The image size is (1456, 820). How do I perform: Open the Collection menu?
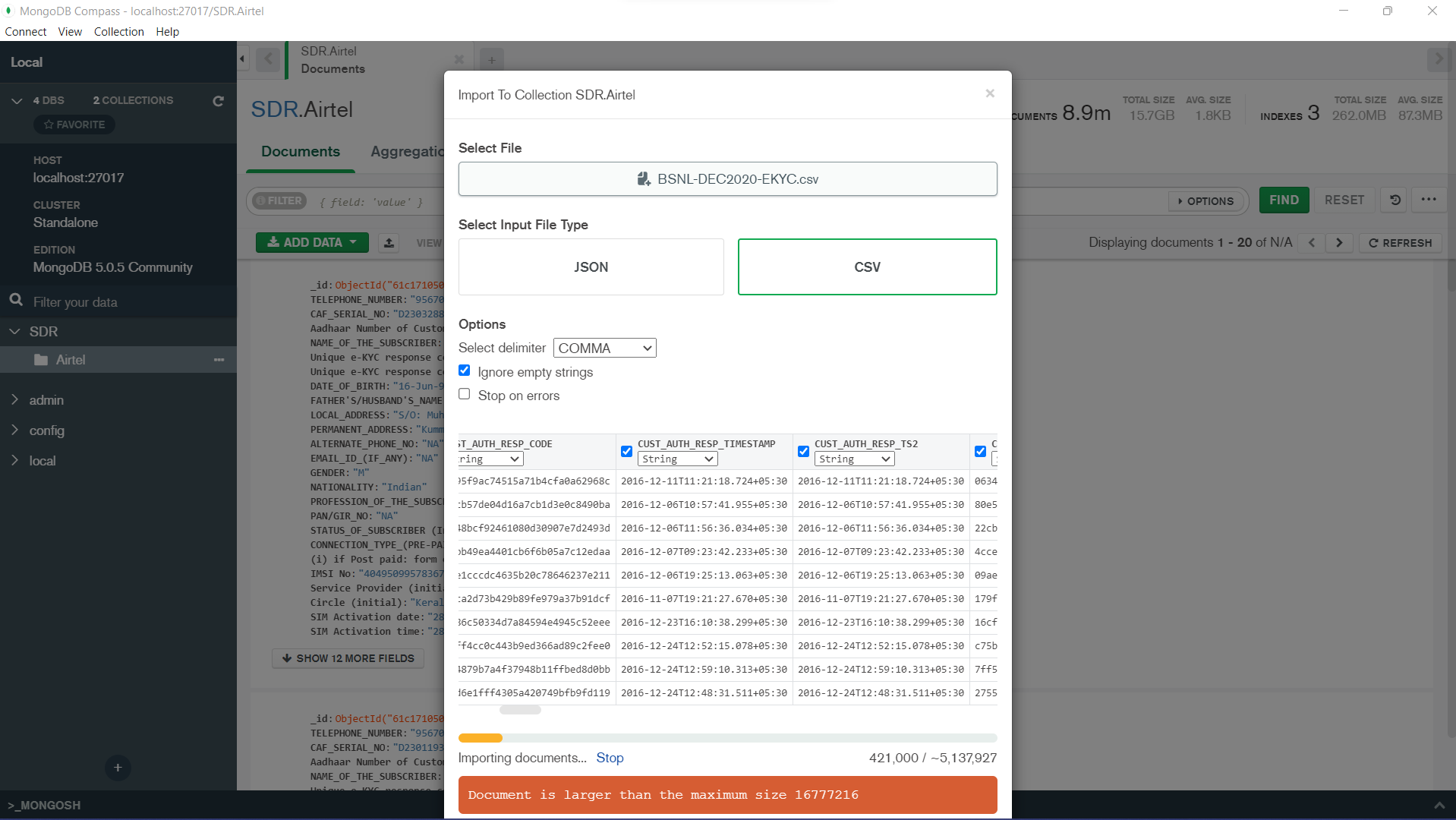[119, 31]
